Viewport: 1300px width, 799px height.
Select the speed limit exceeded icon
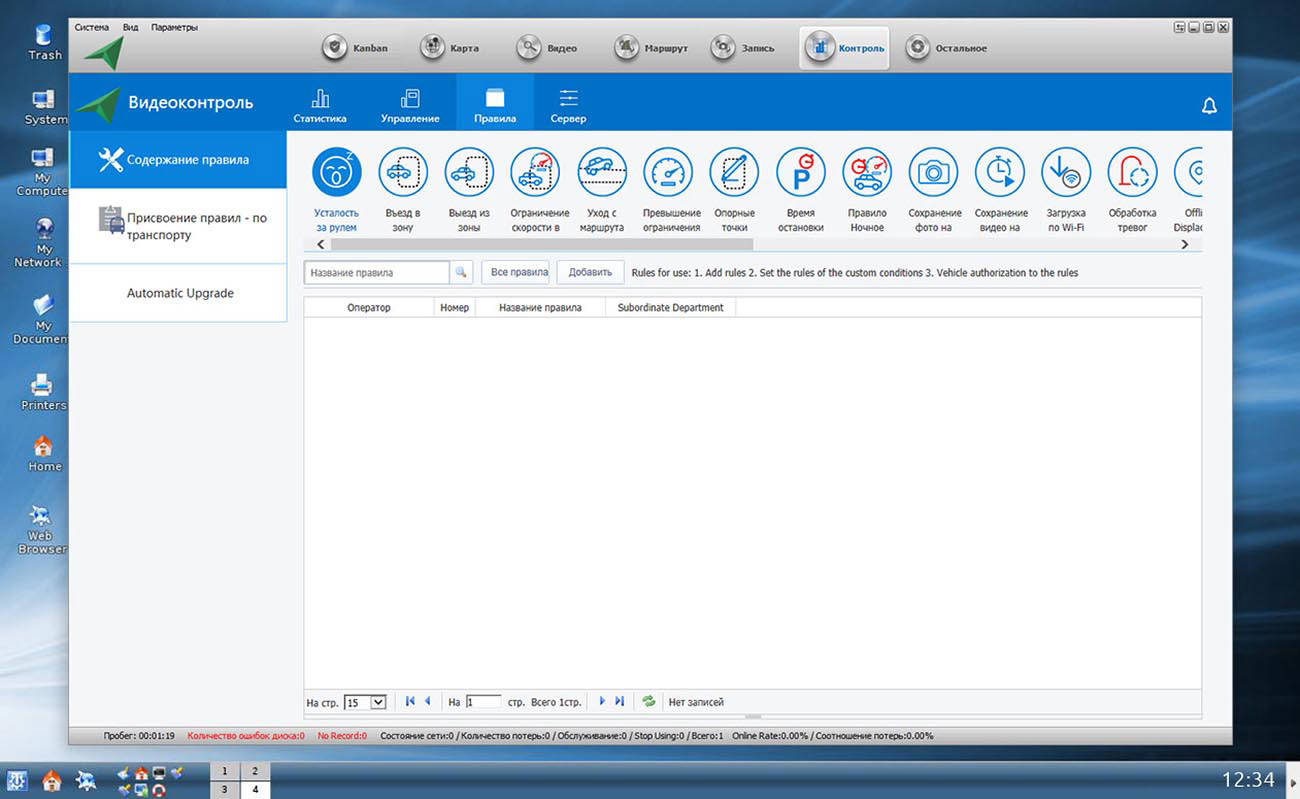coord(668,173)
